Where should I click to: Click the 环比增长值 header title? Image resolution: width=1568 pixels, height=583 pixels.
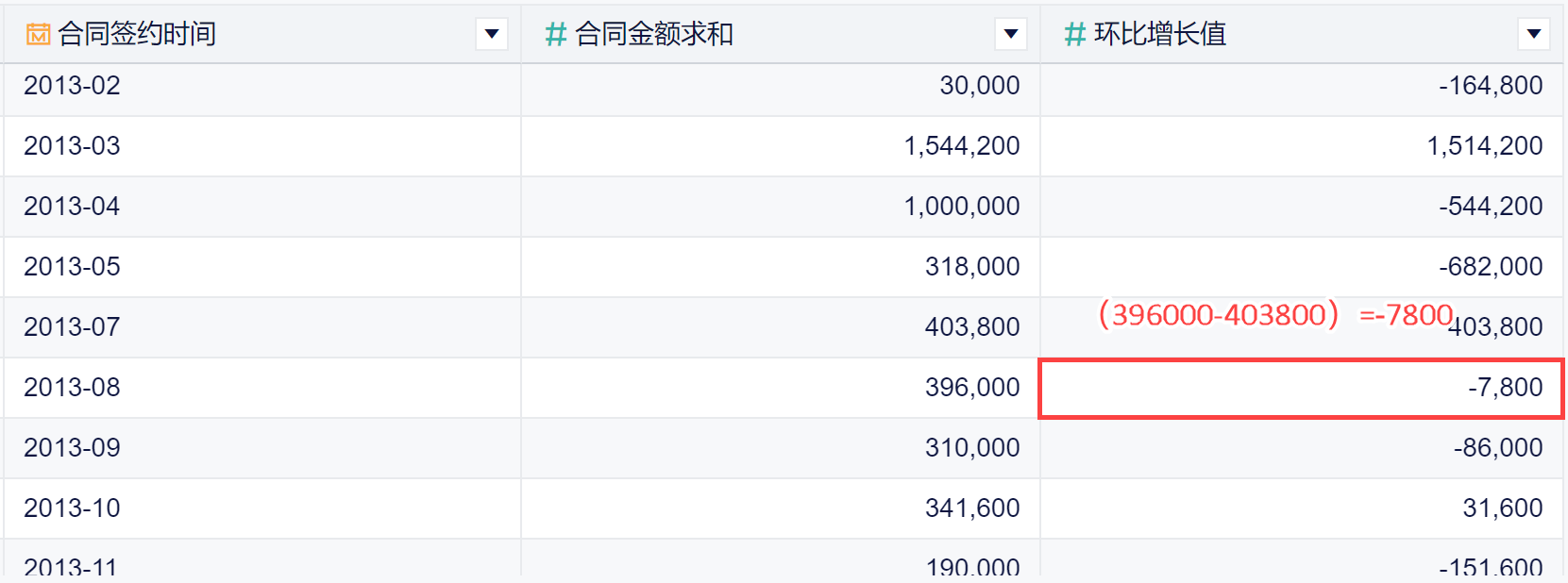coord(1160,35)
